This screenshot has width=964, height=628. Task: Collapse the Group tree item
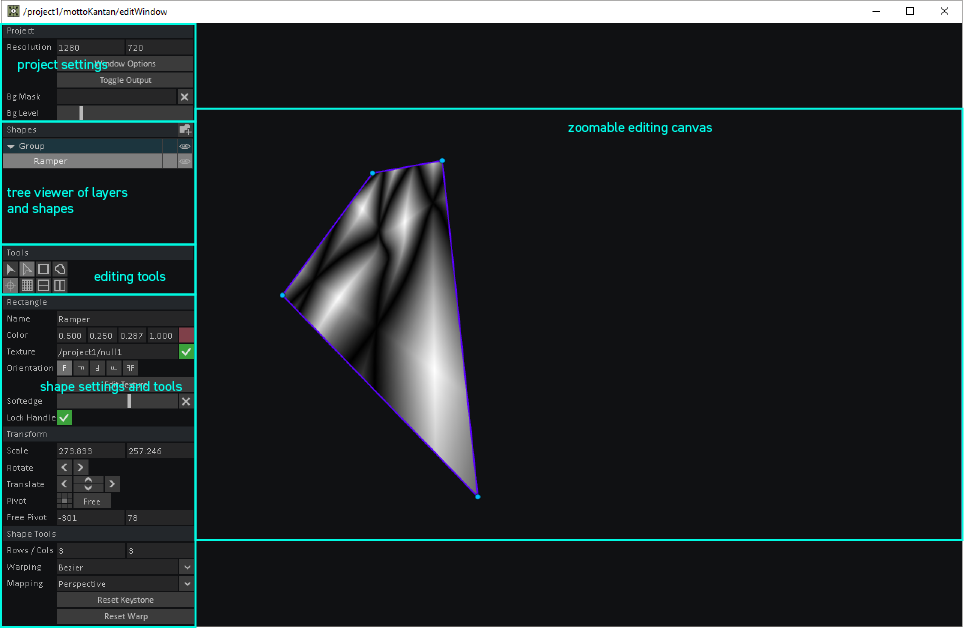point(10,146)
